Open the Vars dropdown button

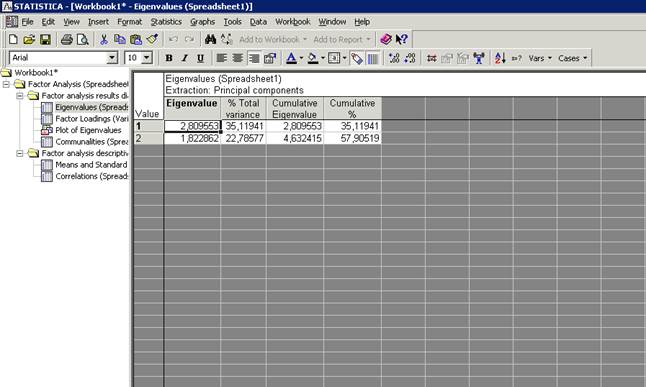(x=540, y=58)
